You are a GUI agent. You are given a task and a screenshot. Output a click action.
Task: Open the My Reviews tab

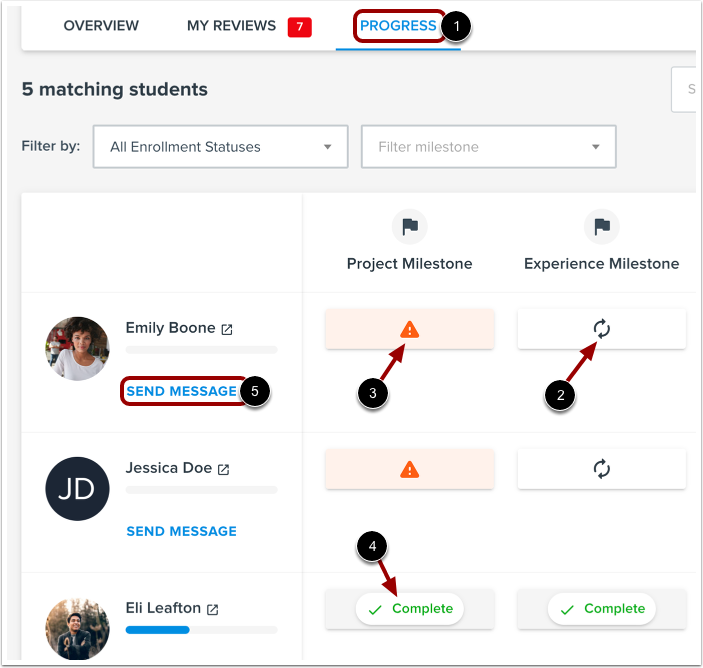pos(231,26)
